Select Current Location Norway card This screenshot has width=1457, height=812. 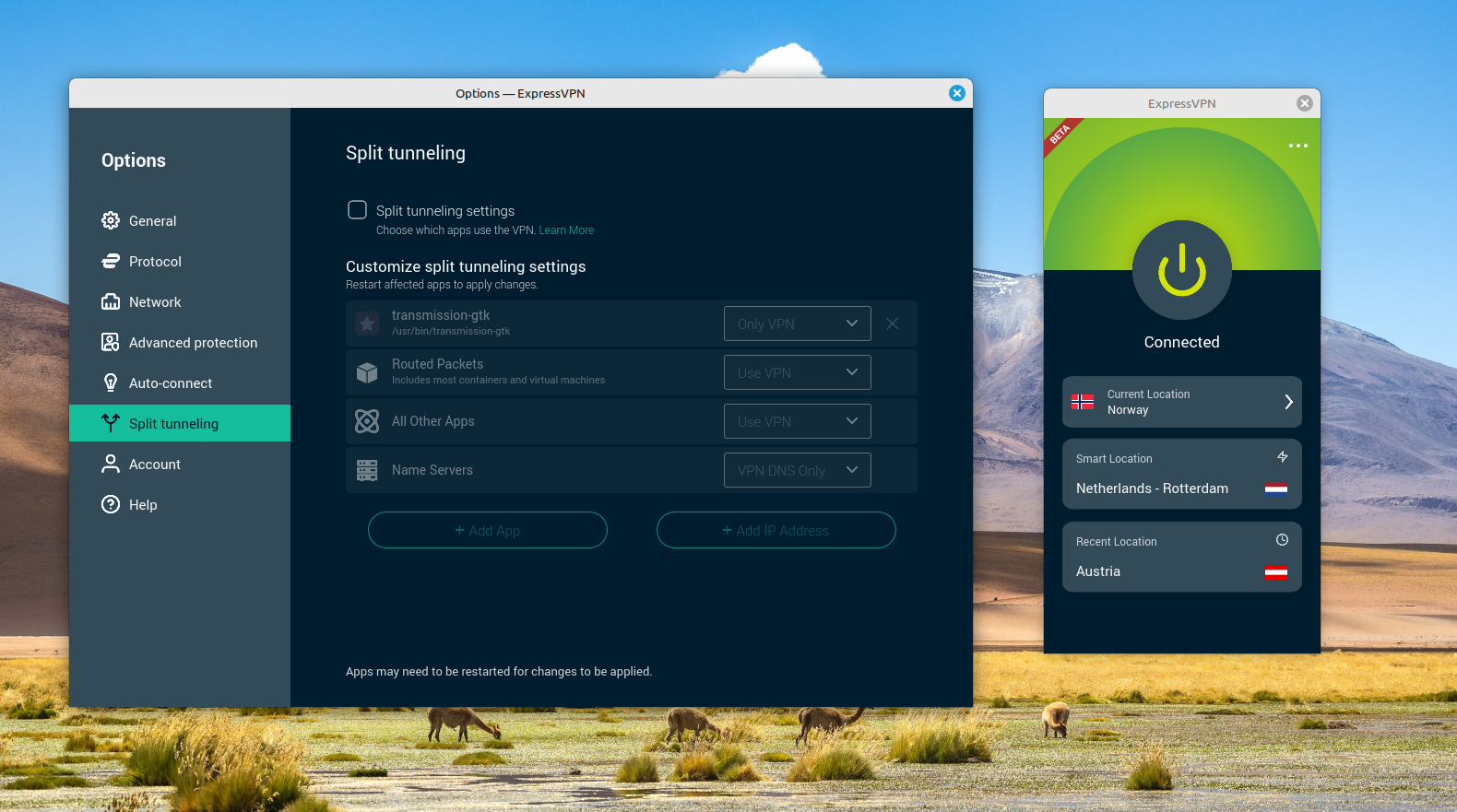pos(1182,402)
